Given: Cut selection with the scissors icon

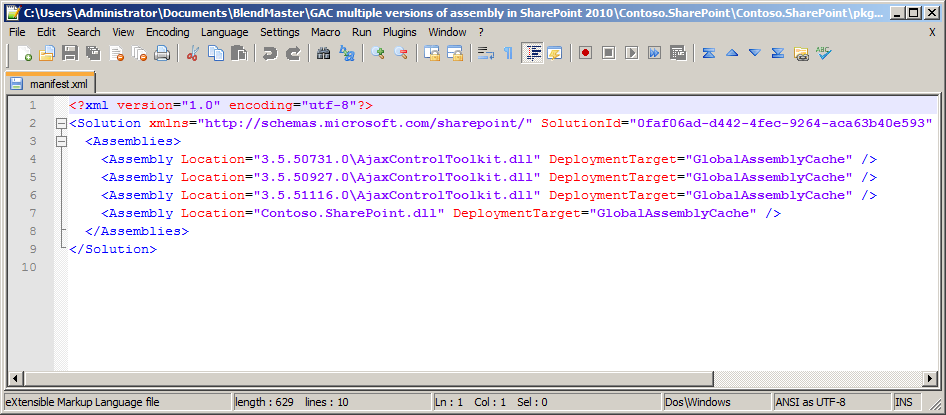Looking at the screenshot, I should [193, 54].
